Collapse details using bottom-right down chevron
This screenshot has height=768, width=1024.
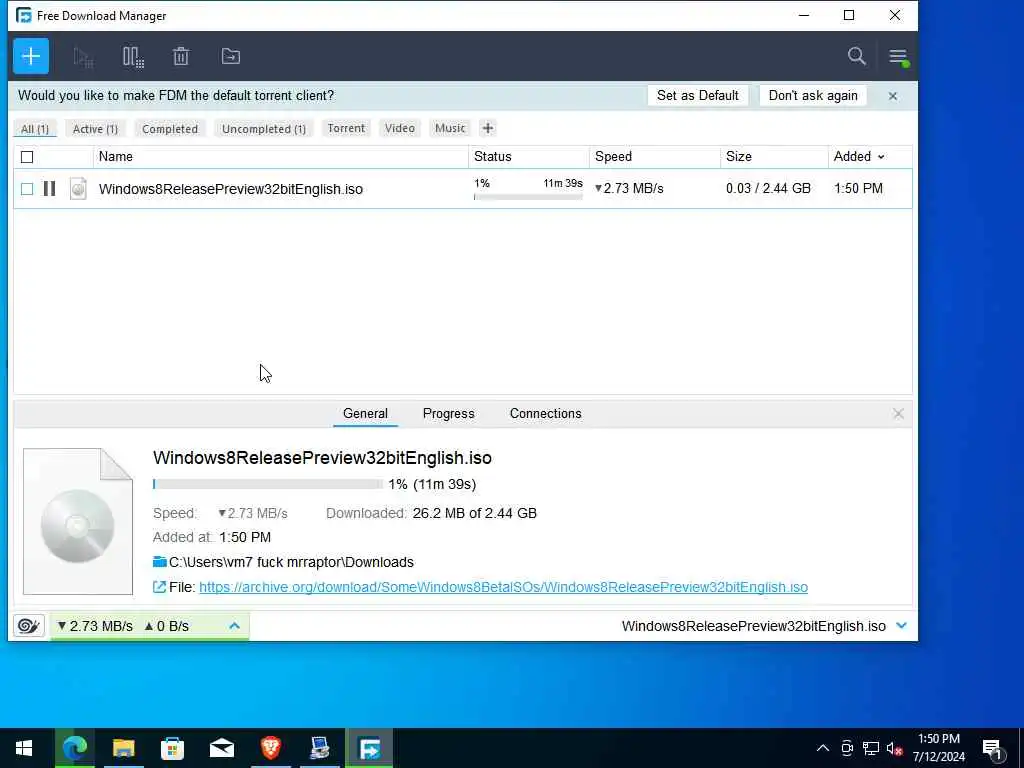[x=901, y=625]
